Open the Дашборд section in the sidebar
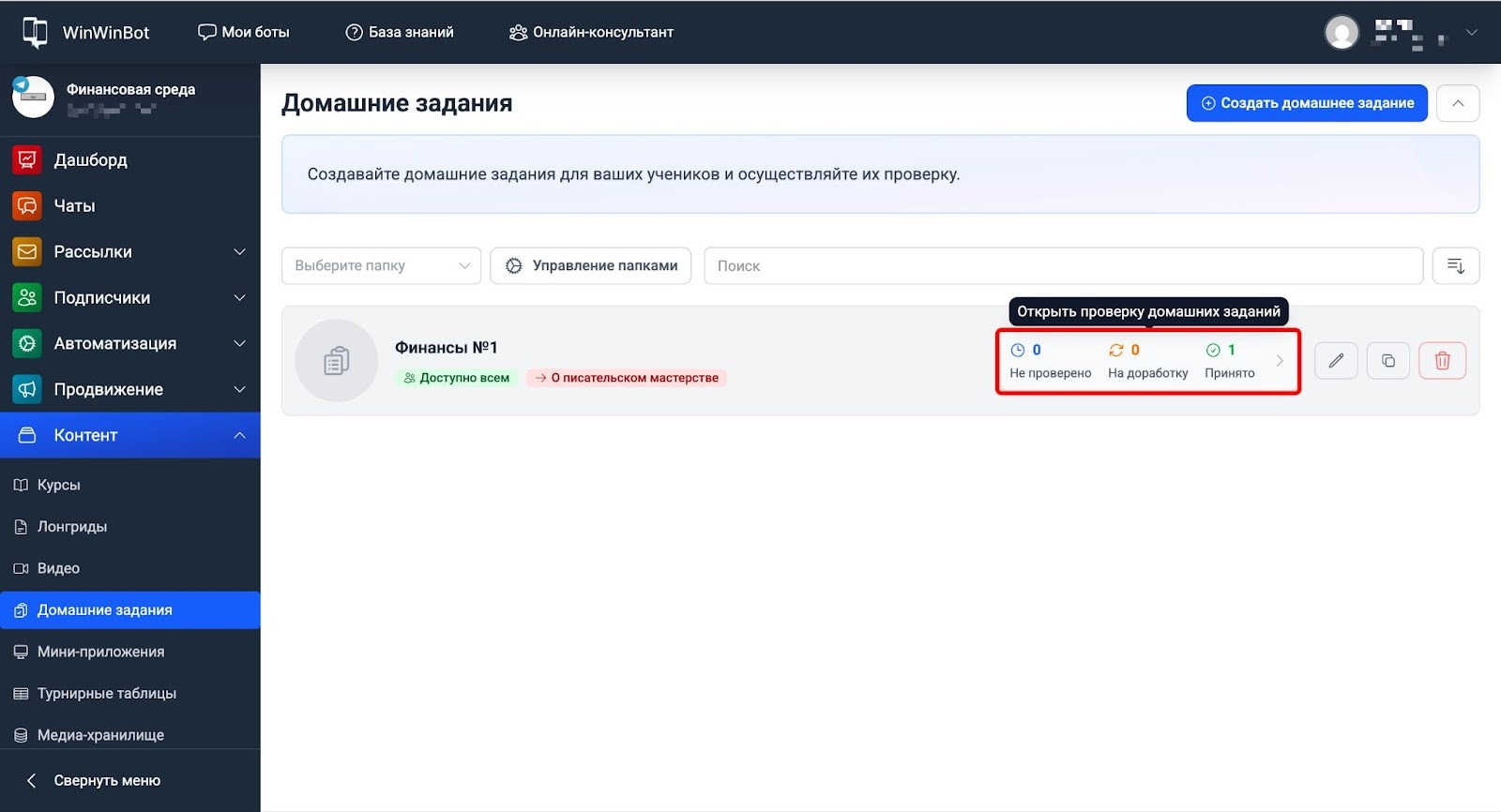Viewport: 1501px width, 812px height. point(90,160)
